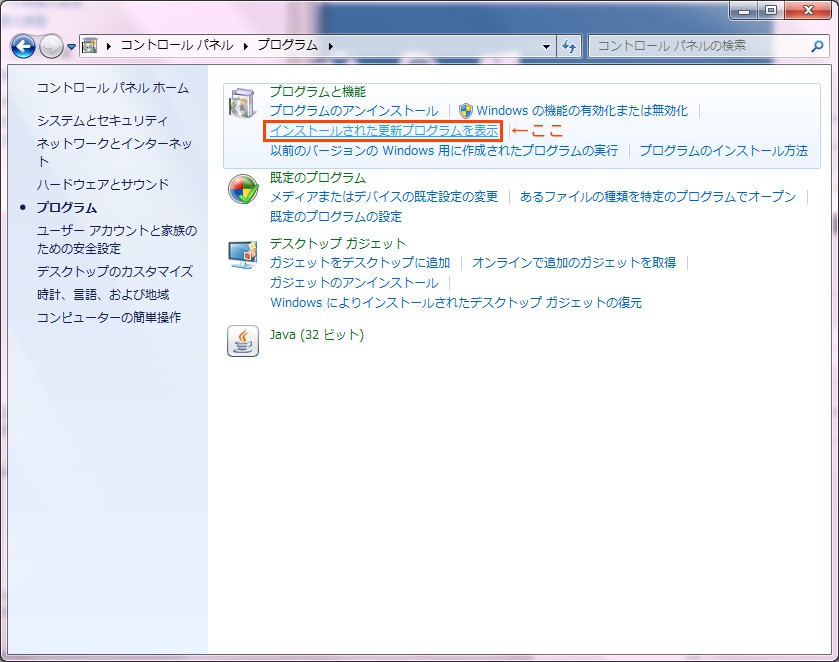Click プログラムのアンインストール link
Image resolution: width=839 pixels, height=662 pixels.
pyautogui.click(x=354, y=111)
